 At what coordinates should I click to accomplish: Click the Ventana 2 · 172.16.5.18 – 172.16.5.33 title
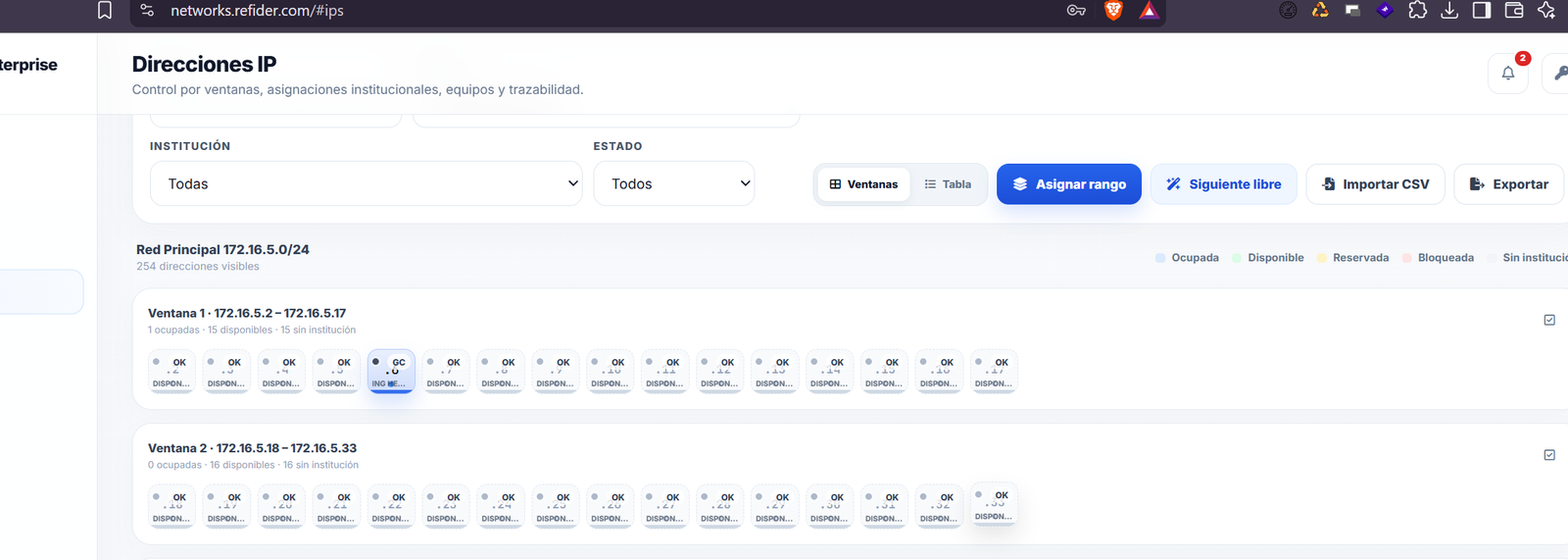click(x=253, y=448)
